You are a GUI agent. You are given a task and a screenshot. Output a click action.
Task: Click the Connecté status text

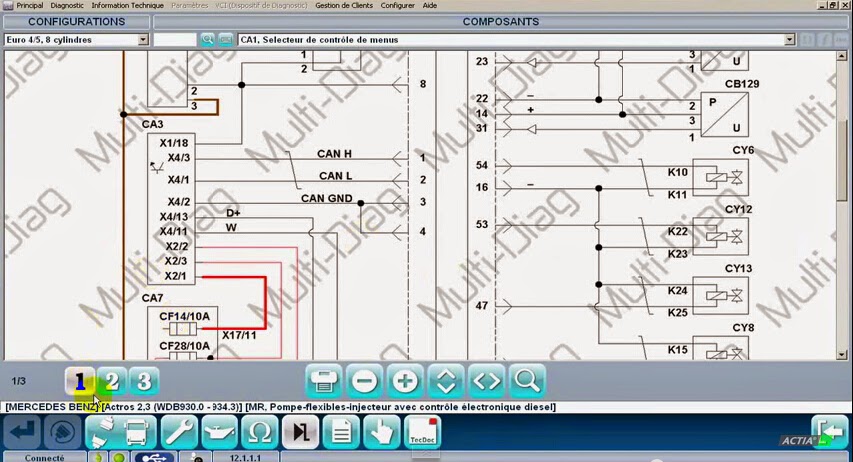click(45, 458)
